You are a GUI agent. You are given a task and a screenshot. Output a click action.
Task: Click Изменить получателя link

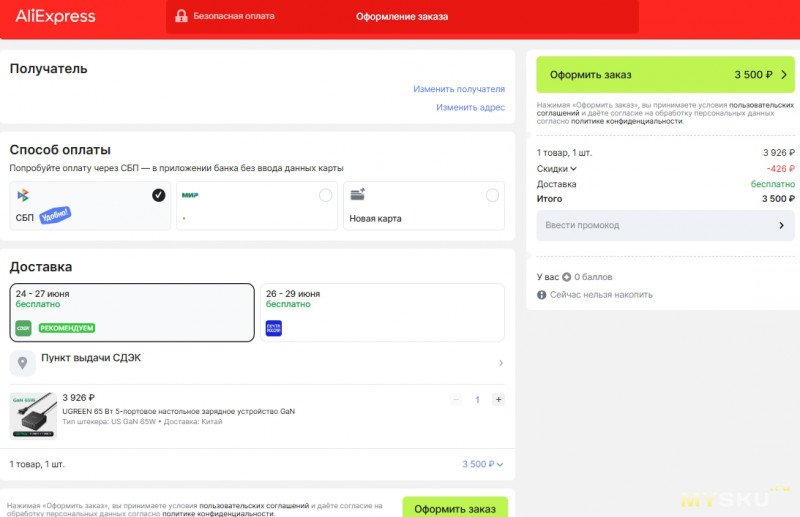[459, 89]
